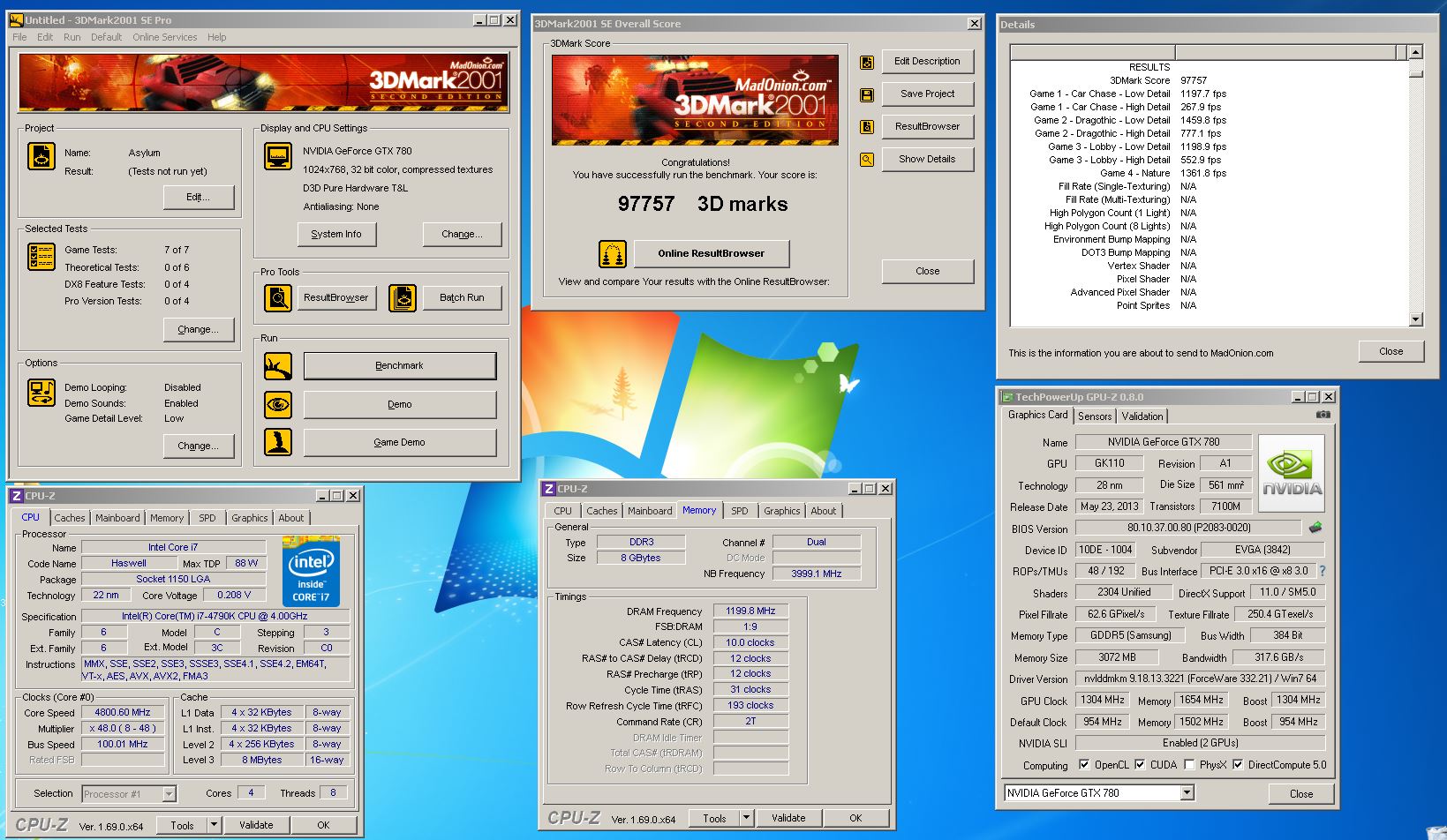Open the Tools dropdown arrow in left CPU-Z window
Image resolution: width=1447 pixels, height=840 pixels.
213,825
